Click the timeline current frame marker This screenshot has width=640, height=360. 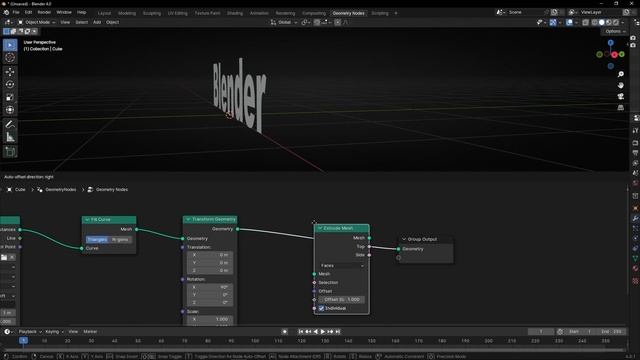[x=23, y=340]
